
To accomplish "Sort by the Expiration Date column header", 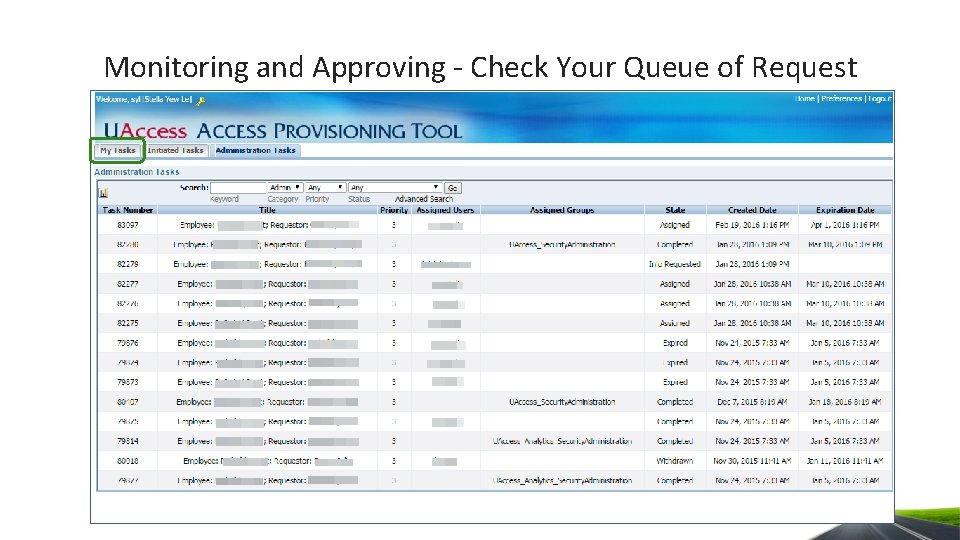I will [x=845, y=210].
